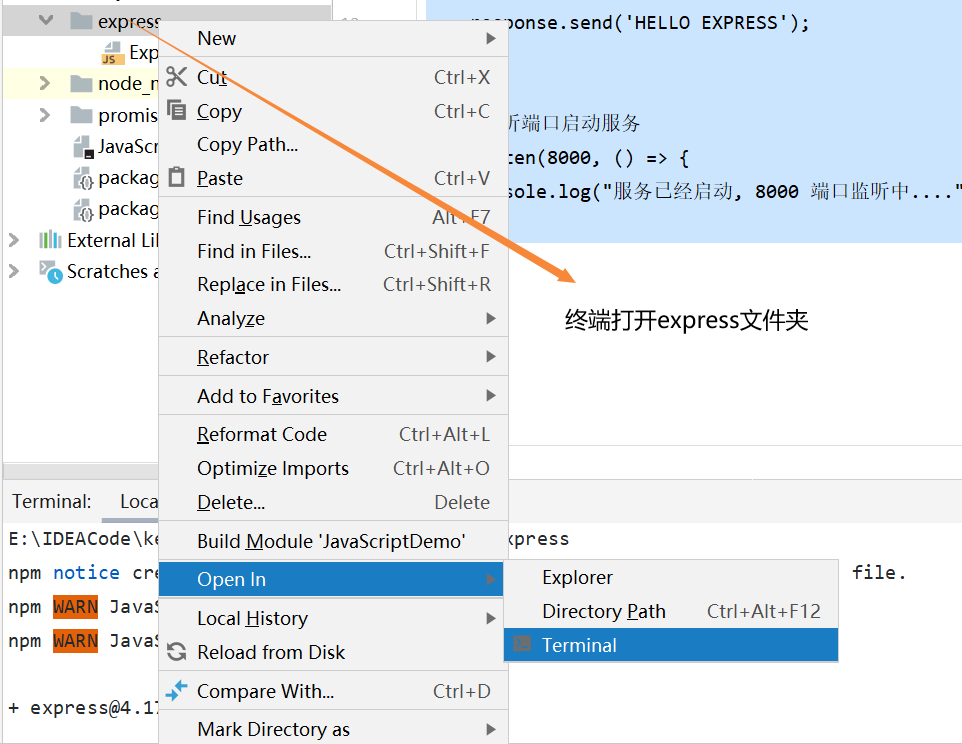
Task: Click the Compare With arrows icon
Action: pyautogui.click(x=177, y=691)
